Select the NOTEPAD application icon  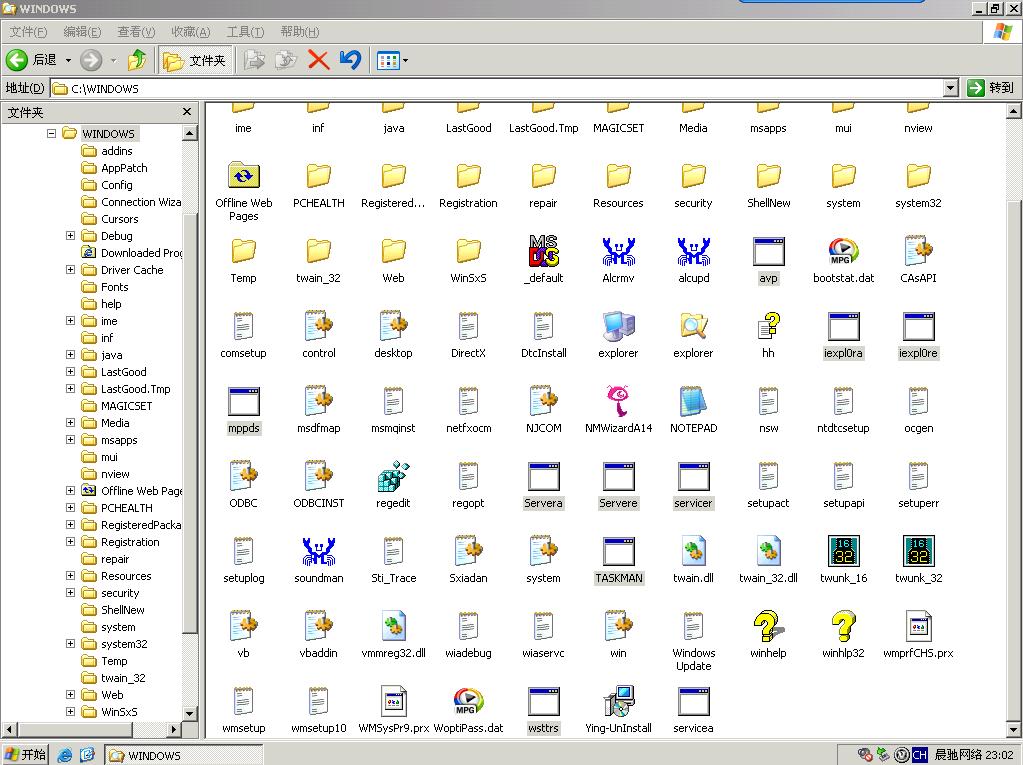693,403
